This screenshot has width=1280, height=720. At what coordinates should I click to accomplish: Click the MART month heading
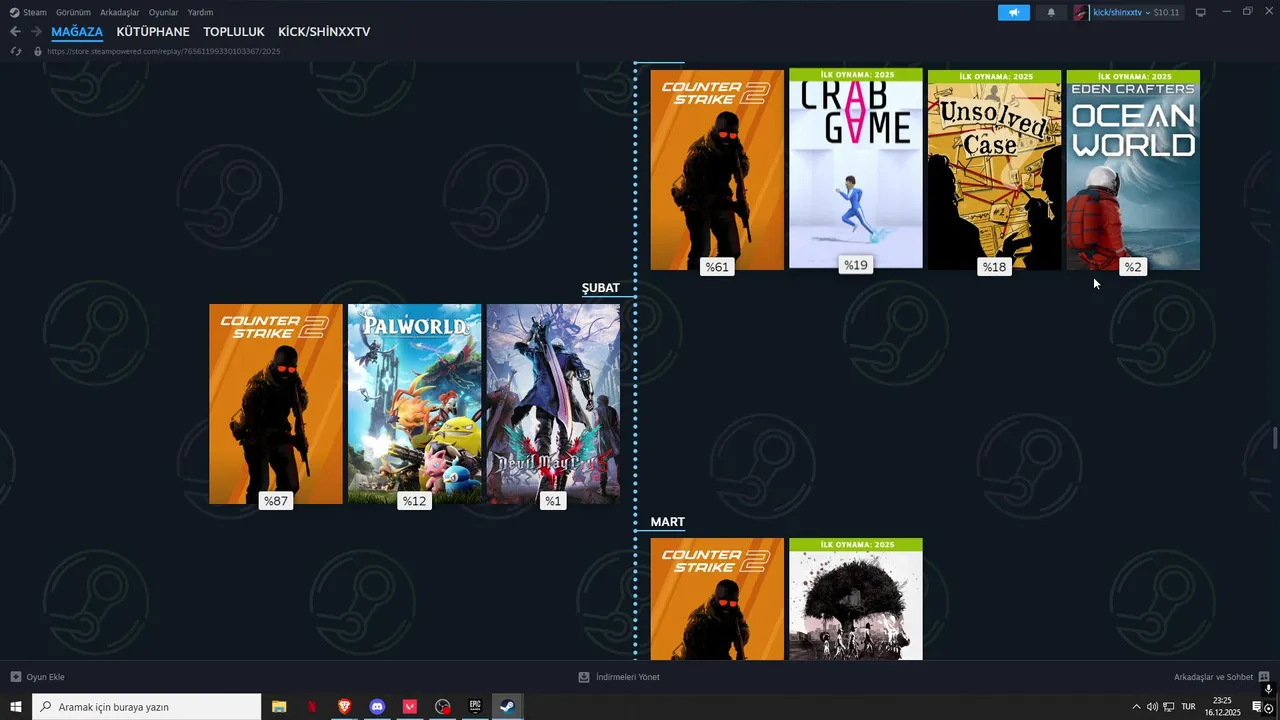pos(668,522)
